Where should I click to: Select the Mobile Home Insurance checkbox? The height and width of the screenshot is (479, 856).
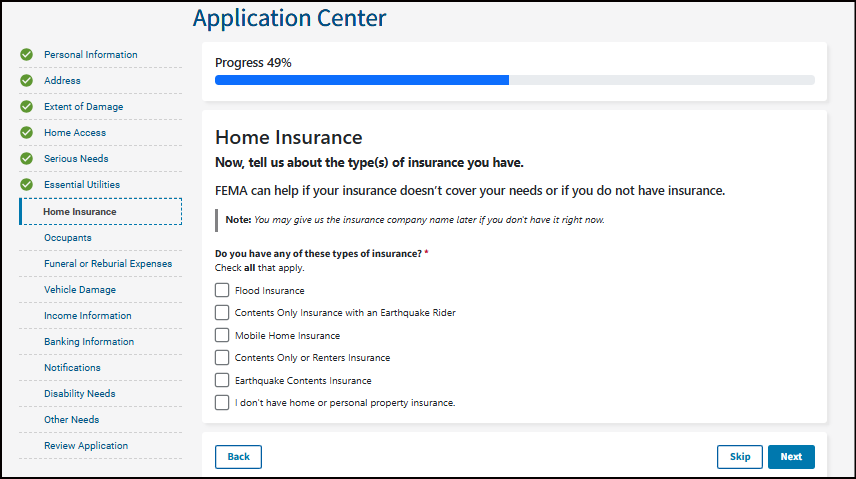click(x=222, y=336)
